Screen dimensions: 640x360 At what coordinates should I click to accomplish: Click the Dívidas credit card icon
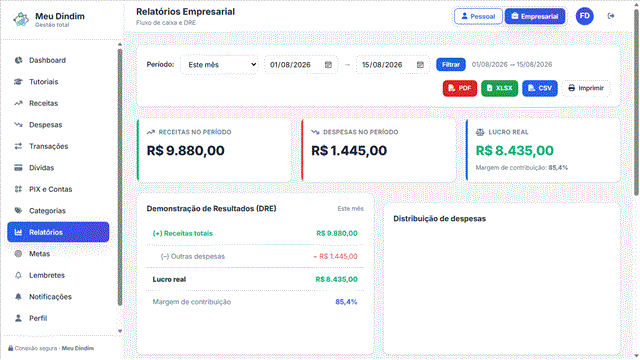(18, 168)
